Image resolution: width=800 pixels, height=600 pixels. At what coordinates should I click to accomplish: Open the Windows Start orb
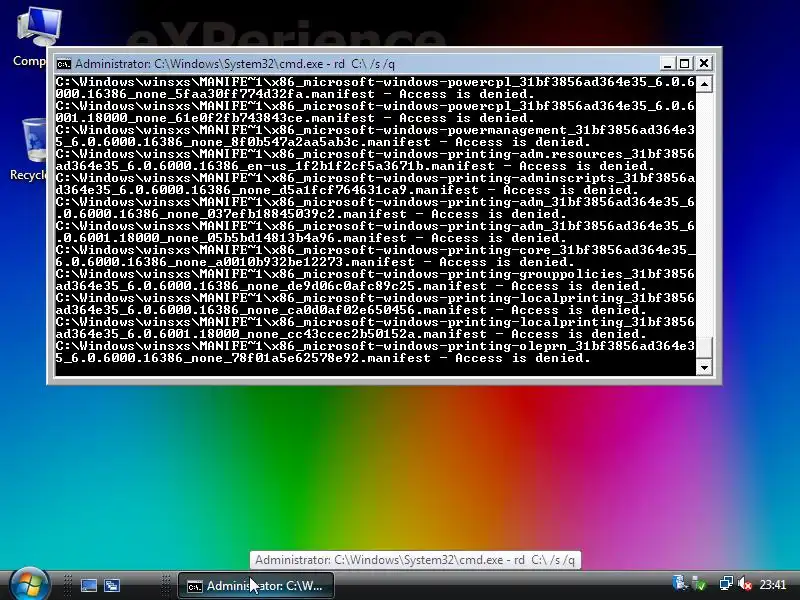pyautogui.click(x=29, y=585)
